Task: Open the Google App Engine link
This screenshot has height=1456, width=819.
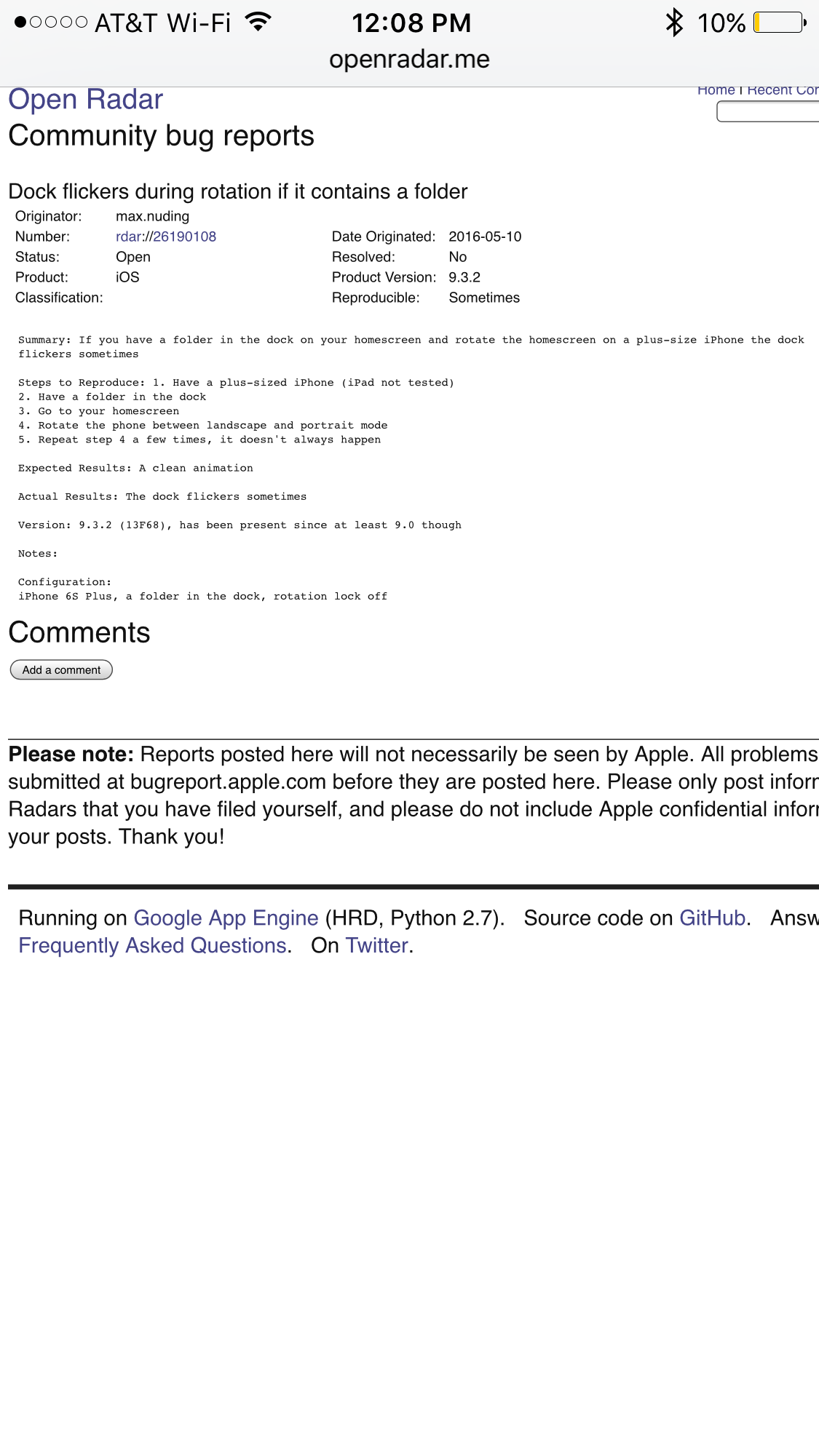Action: click(x=226, y=918)
